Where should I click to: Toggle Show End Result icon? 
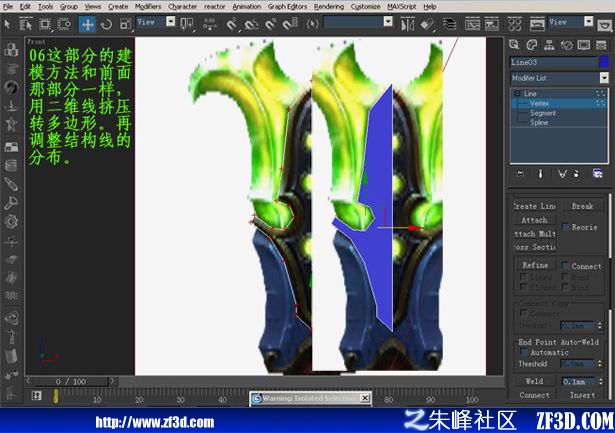pyautogui.click(x=540, y=173)
